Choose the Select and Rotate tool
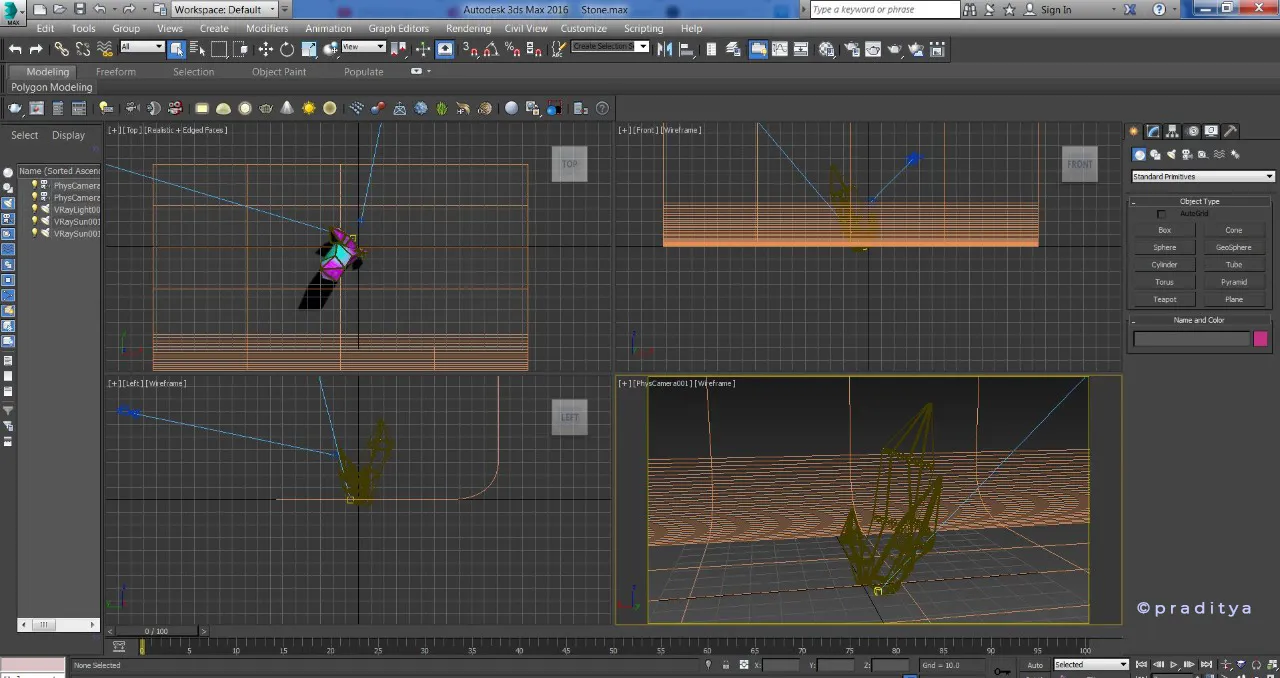Image resolution: width=1280 pixels, height=678 pixels. pos(287,49)
